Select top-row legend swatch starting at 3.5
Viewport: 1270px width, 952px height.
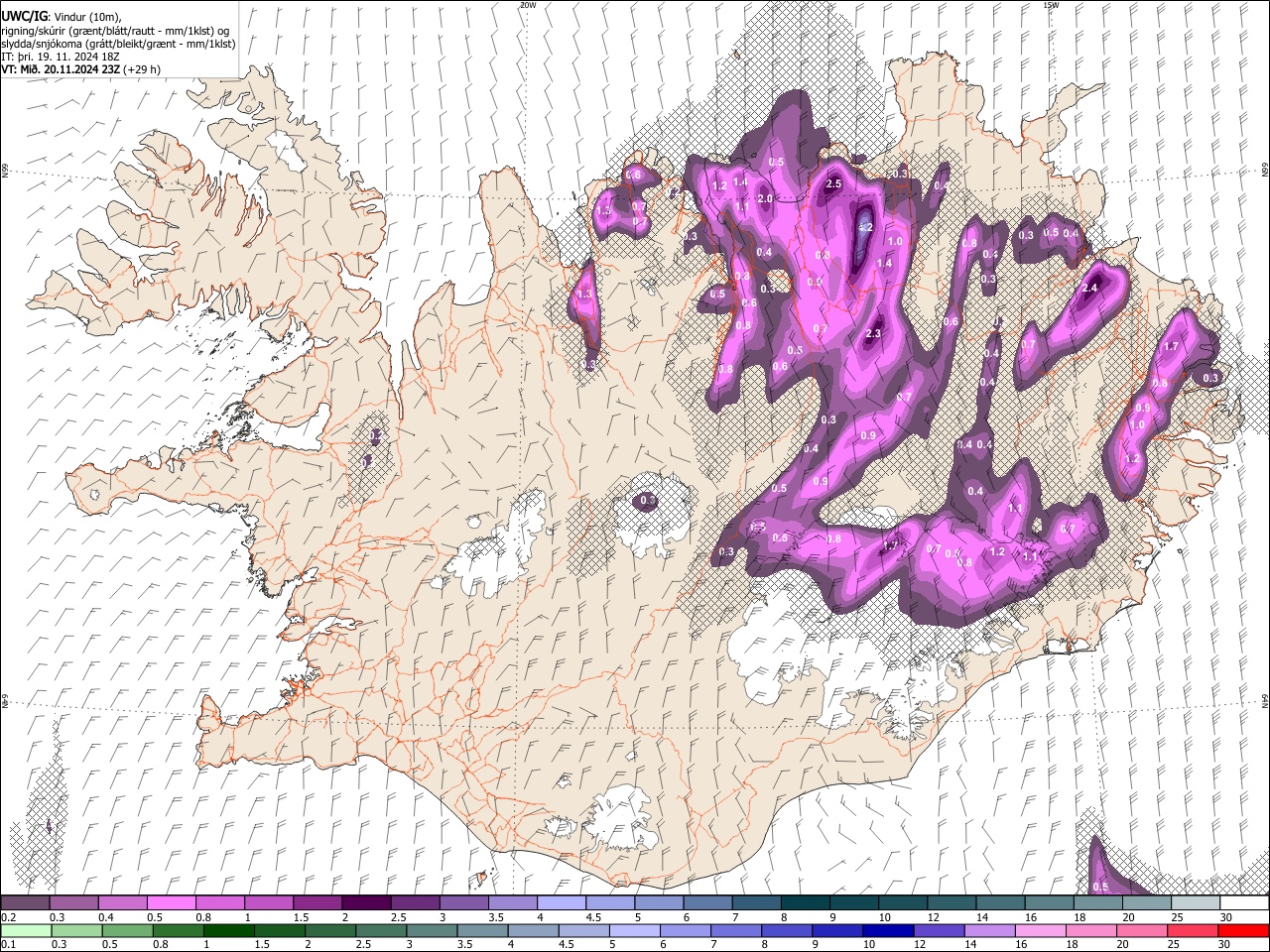pos(512,903)
